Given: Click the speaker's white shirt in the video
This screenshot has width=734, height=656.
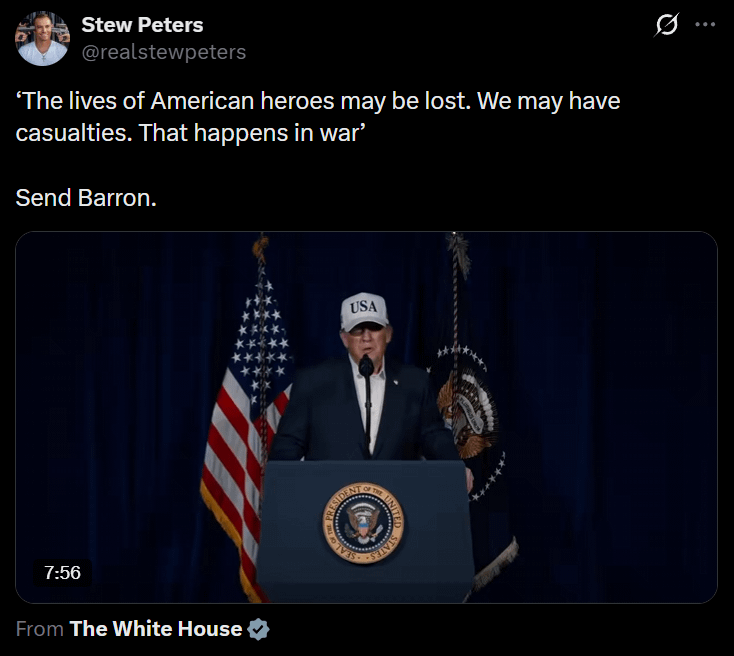Looking at the screenshot, I should click(x=370, y=400).
